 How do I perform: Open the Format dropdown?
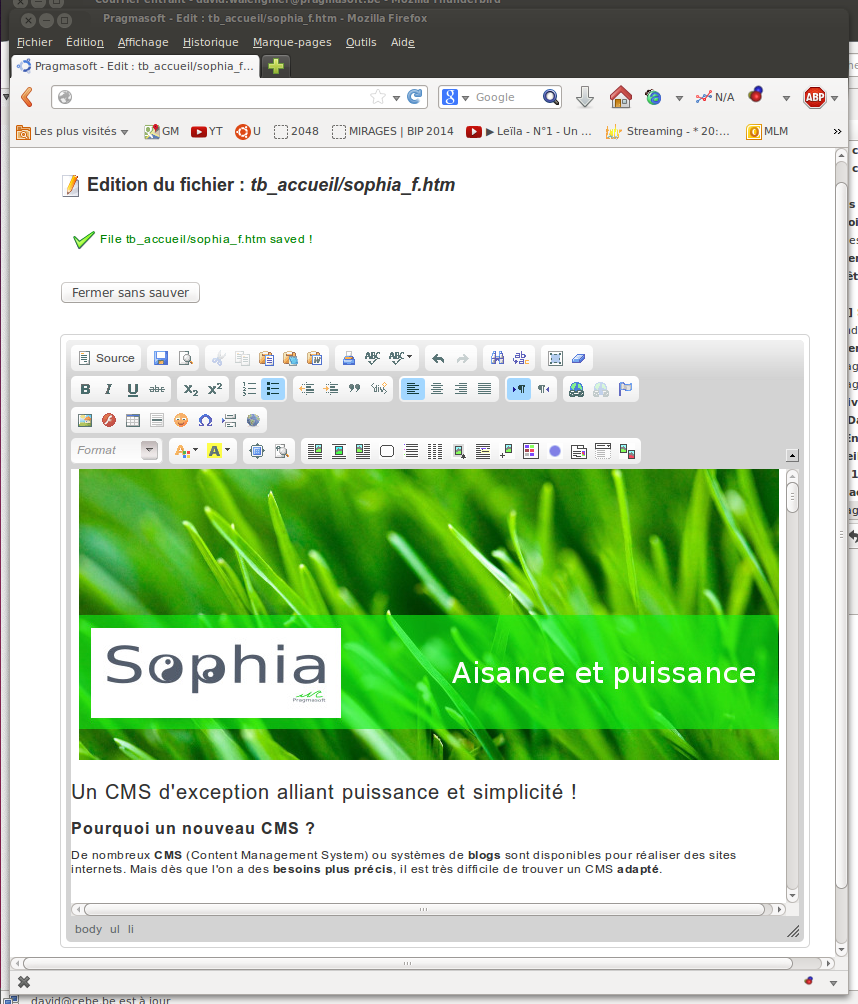(x=115, y=450)
